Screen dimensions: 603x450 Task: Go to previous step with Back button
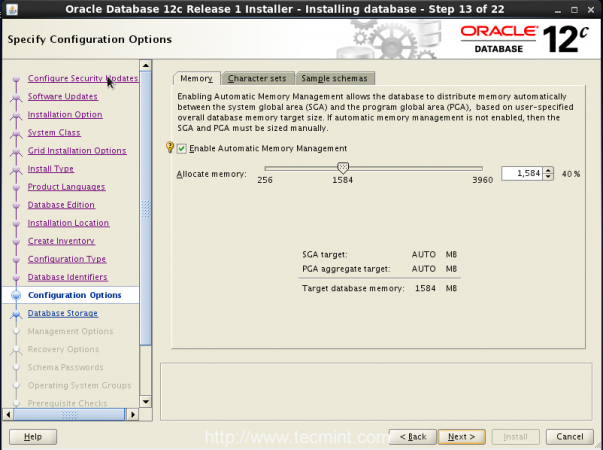(x=413, y=437)
